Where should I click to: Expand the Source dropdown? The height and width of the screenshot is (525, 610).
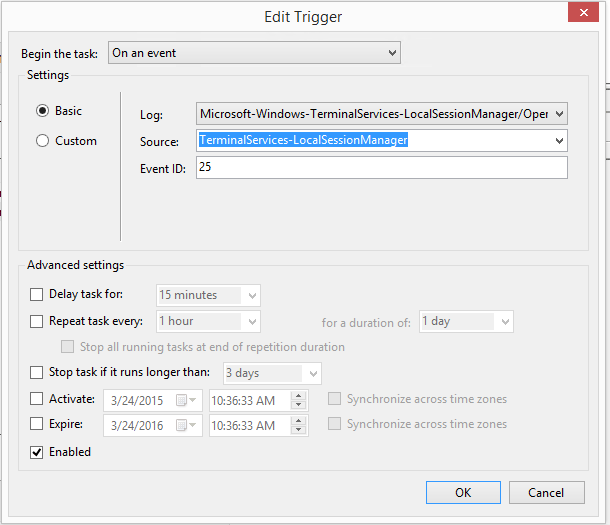coord(558,141)
